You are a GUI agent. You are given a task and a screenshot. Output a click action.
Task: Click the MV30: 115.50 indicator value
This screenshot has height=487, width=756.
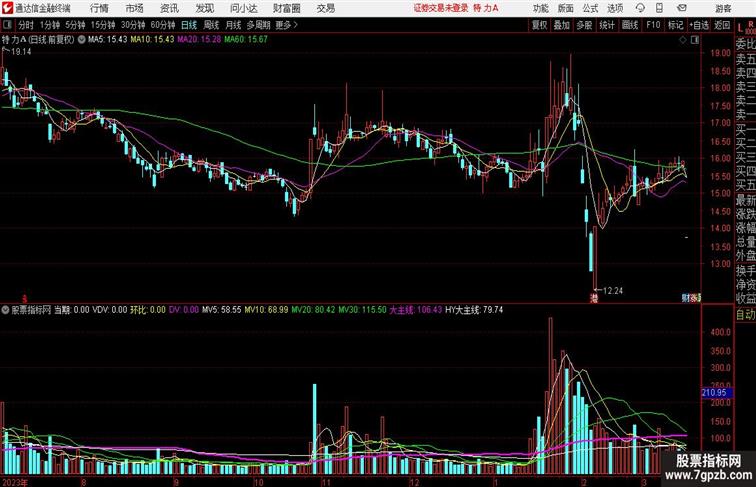pyautogui.click(x=362, y=310)
